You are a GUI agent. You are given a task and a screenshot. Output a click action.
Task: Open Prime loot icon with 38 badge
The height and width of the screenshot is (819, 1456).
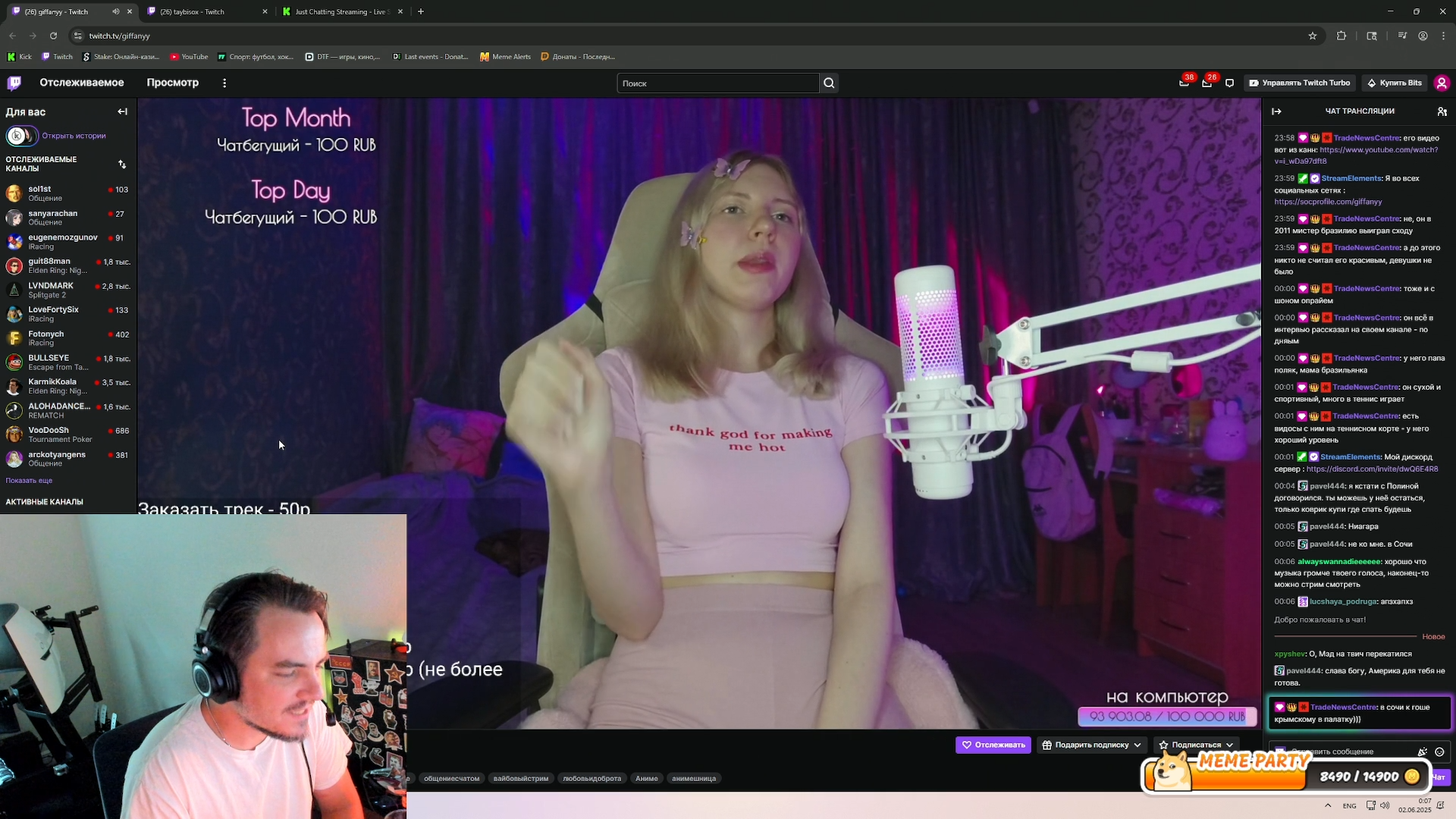pyautogui.click(x=1185, y=83)
